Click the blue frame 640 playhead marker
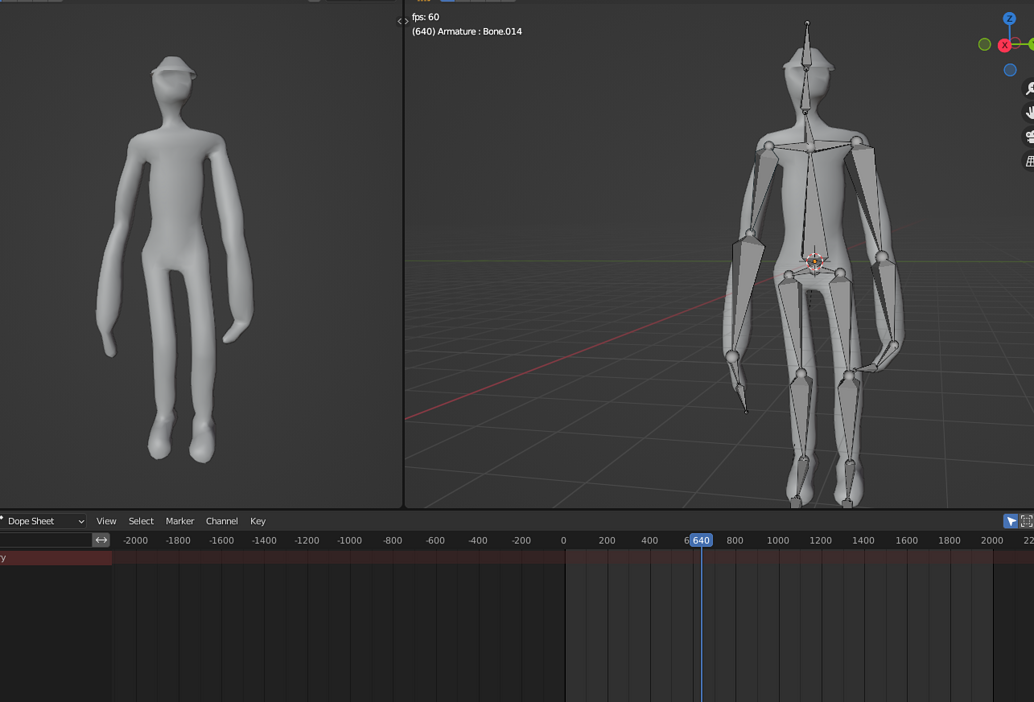Viewport: 1034px width, 702px height. pos(700,540)
